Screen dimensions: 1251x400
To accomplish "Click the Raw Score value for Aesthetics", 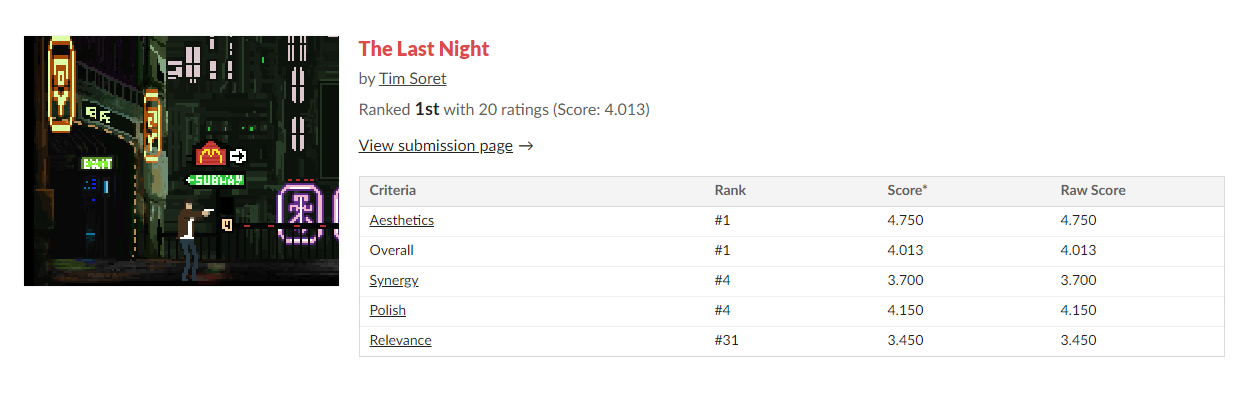I will pos(1078,220).
